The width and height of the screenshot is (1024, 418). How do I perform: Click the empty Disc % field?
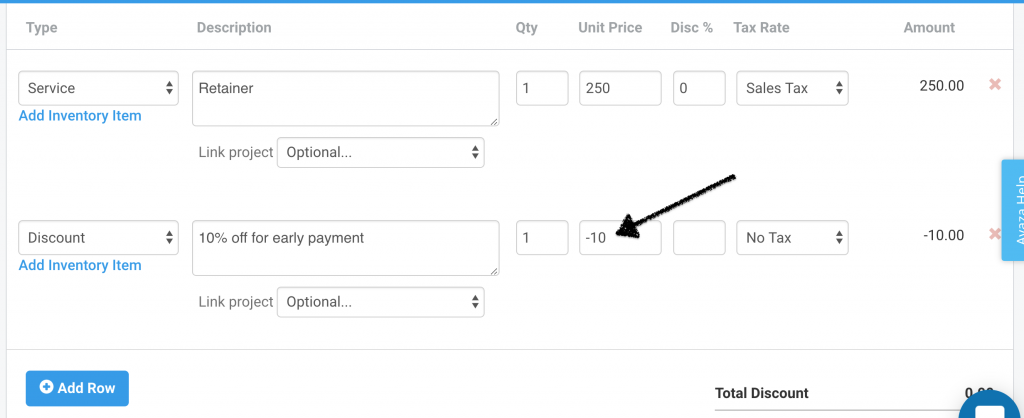pos(699,238)
